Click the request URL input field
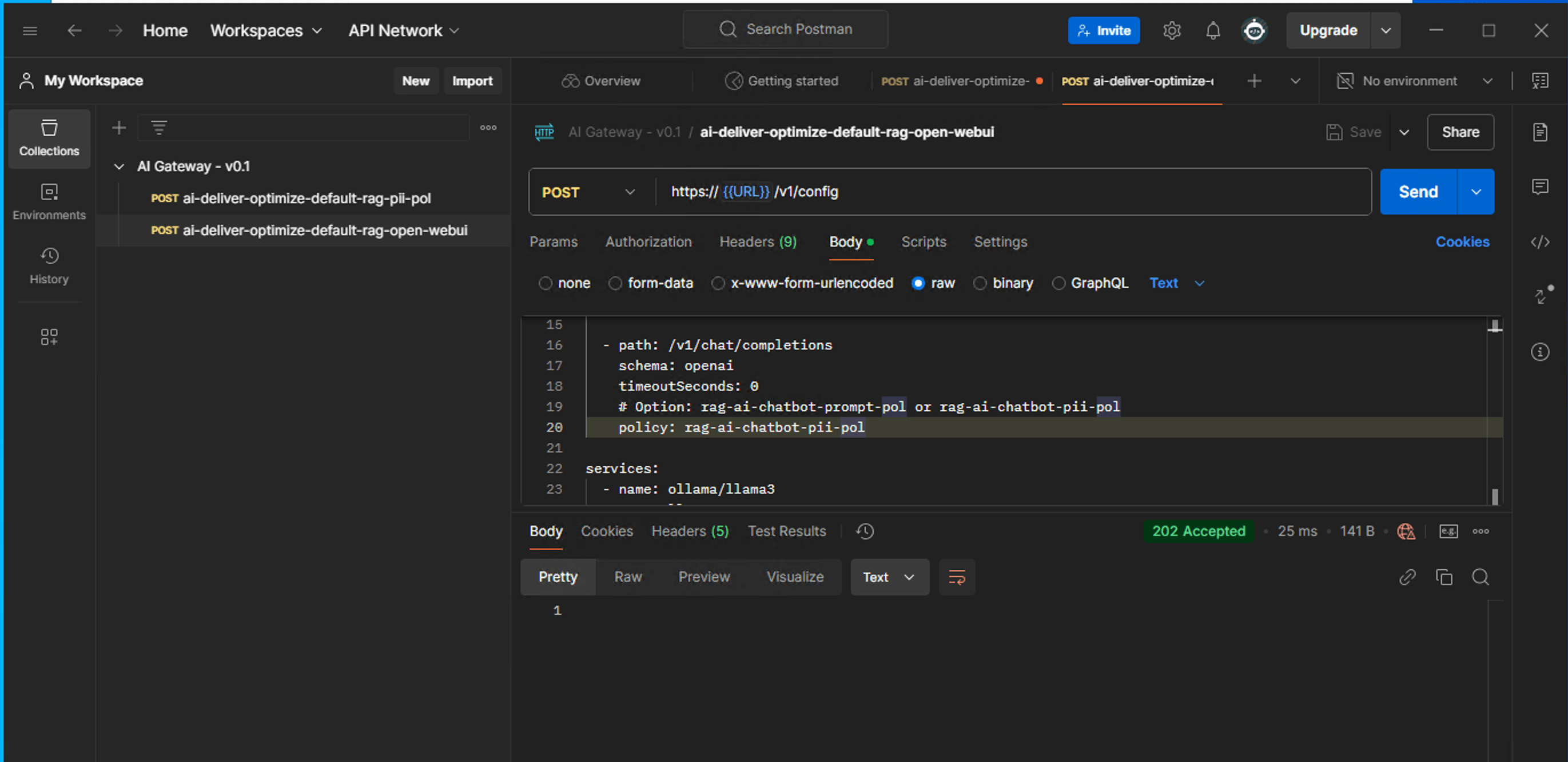The image size is (1568, 762). [x=1035, y=192]
